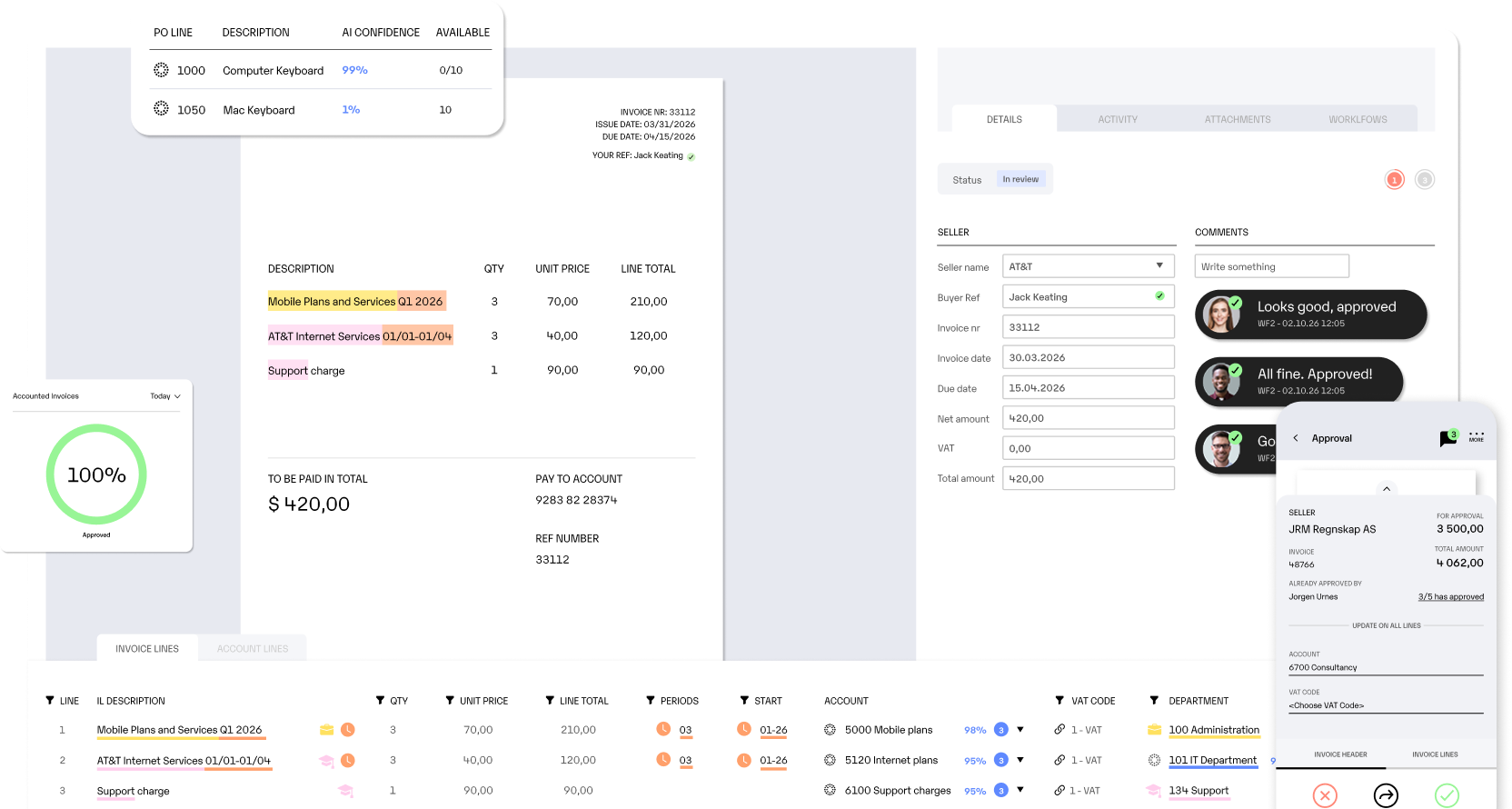The height and width of the screenshot is (809, 1512).
Task: Expand account options for 6100 Support charges
Action: point(1020,790)
